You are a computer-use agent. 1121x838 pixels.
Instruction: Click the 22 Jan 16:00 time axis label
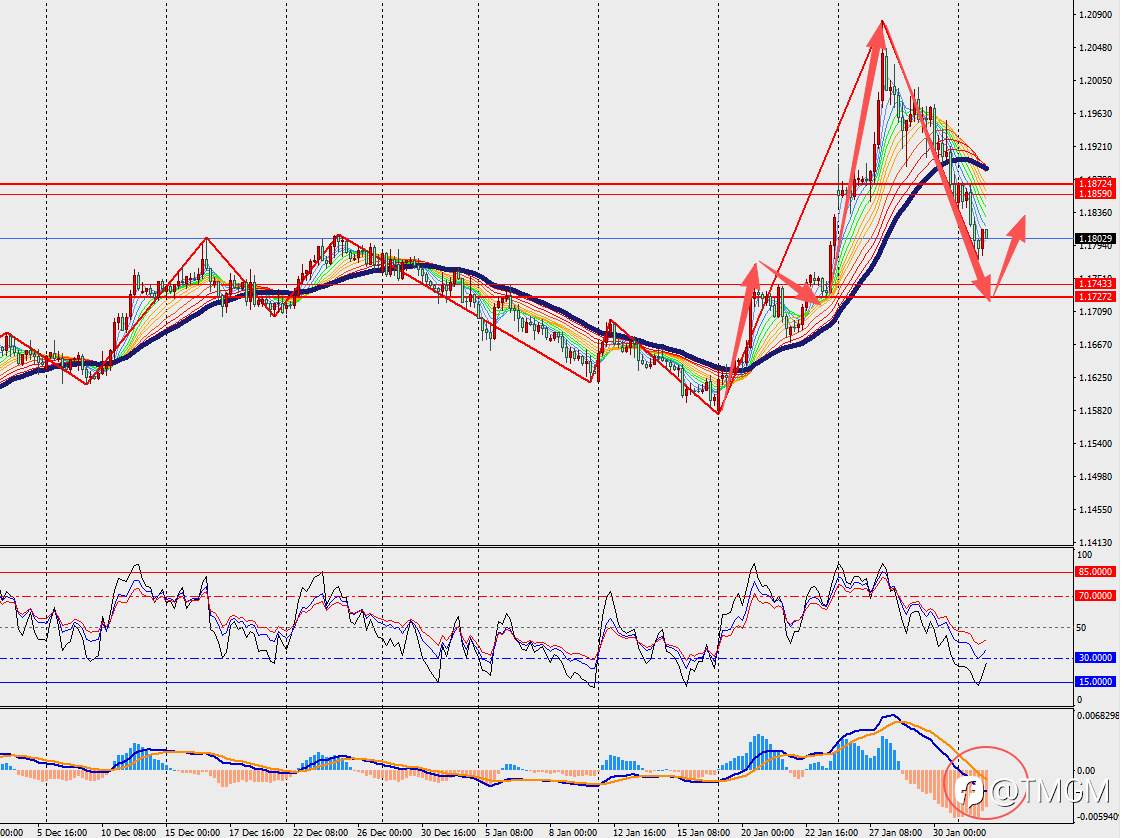click(832, 832)
